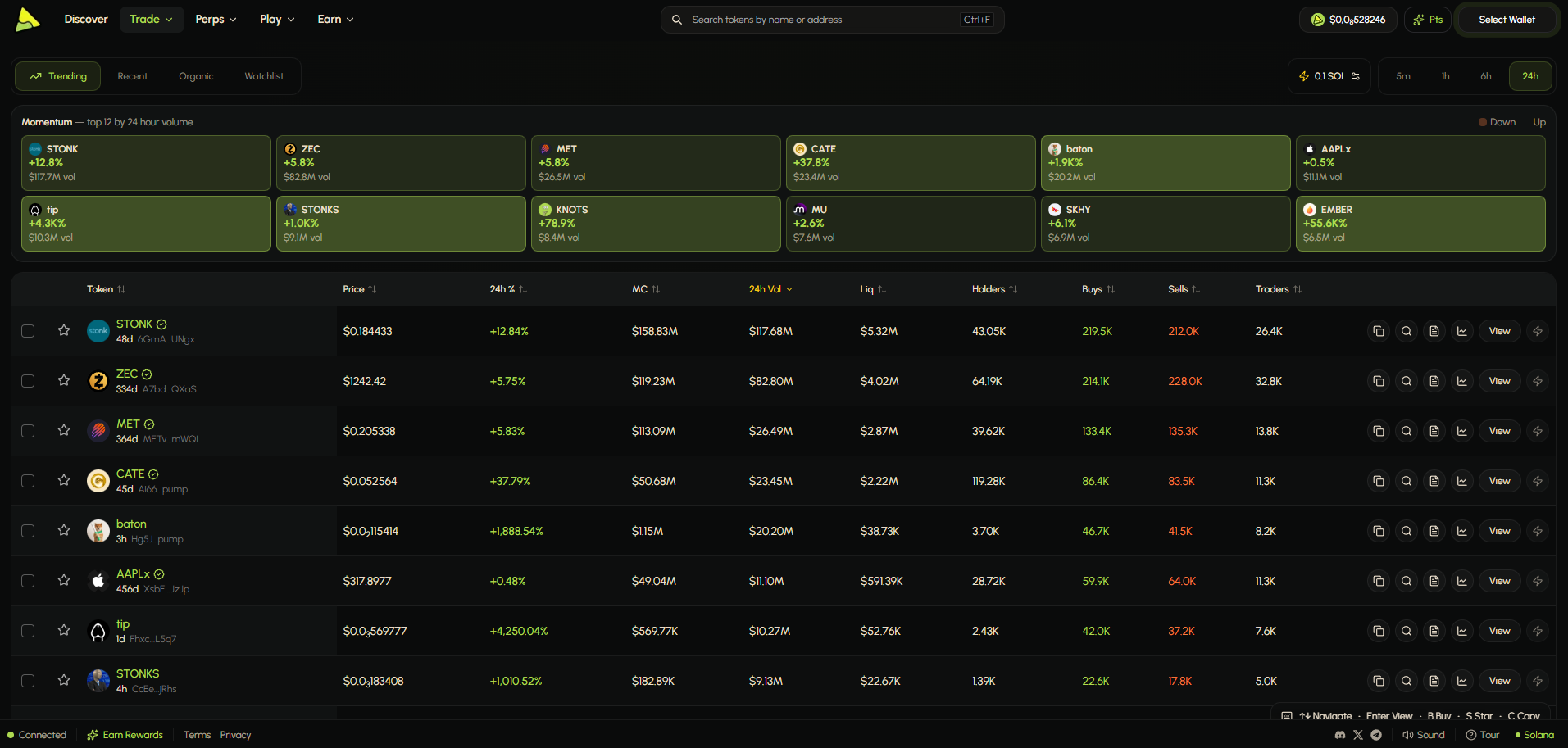This screenshot has width=1568, height=748.
Task: Click the magnifier icon in STONKS row
Action: point(1407,681)
